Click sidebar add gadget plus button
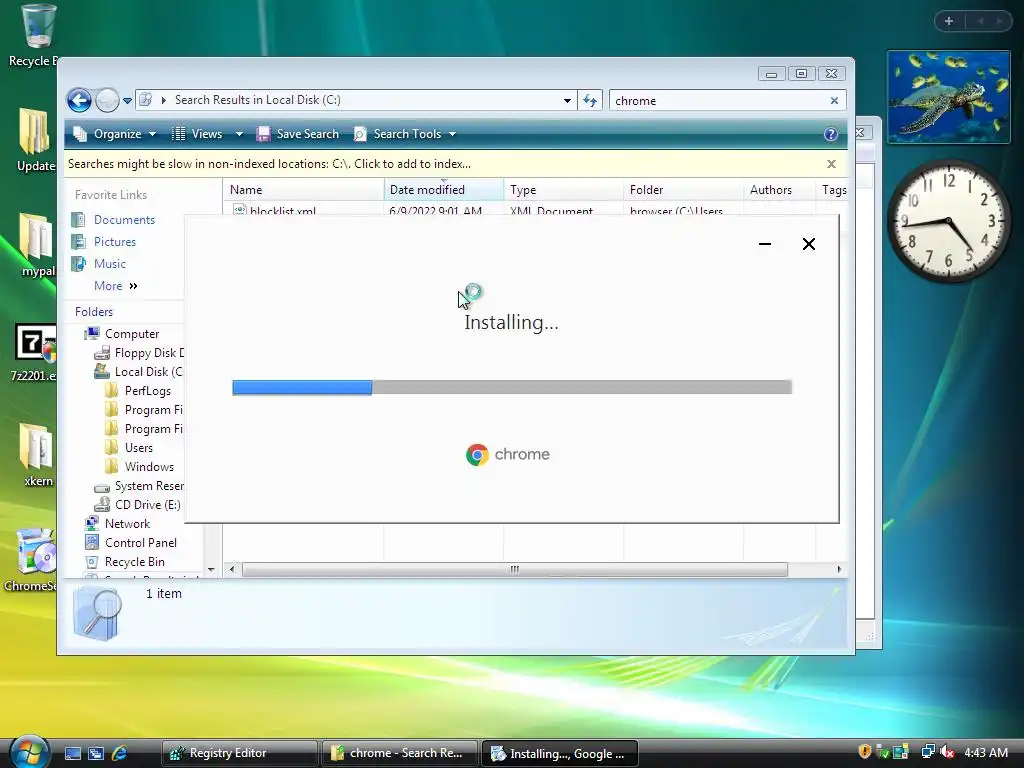The height and width of the screenshot is (768, 1024). (948, 21)
